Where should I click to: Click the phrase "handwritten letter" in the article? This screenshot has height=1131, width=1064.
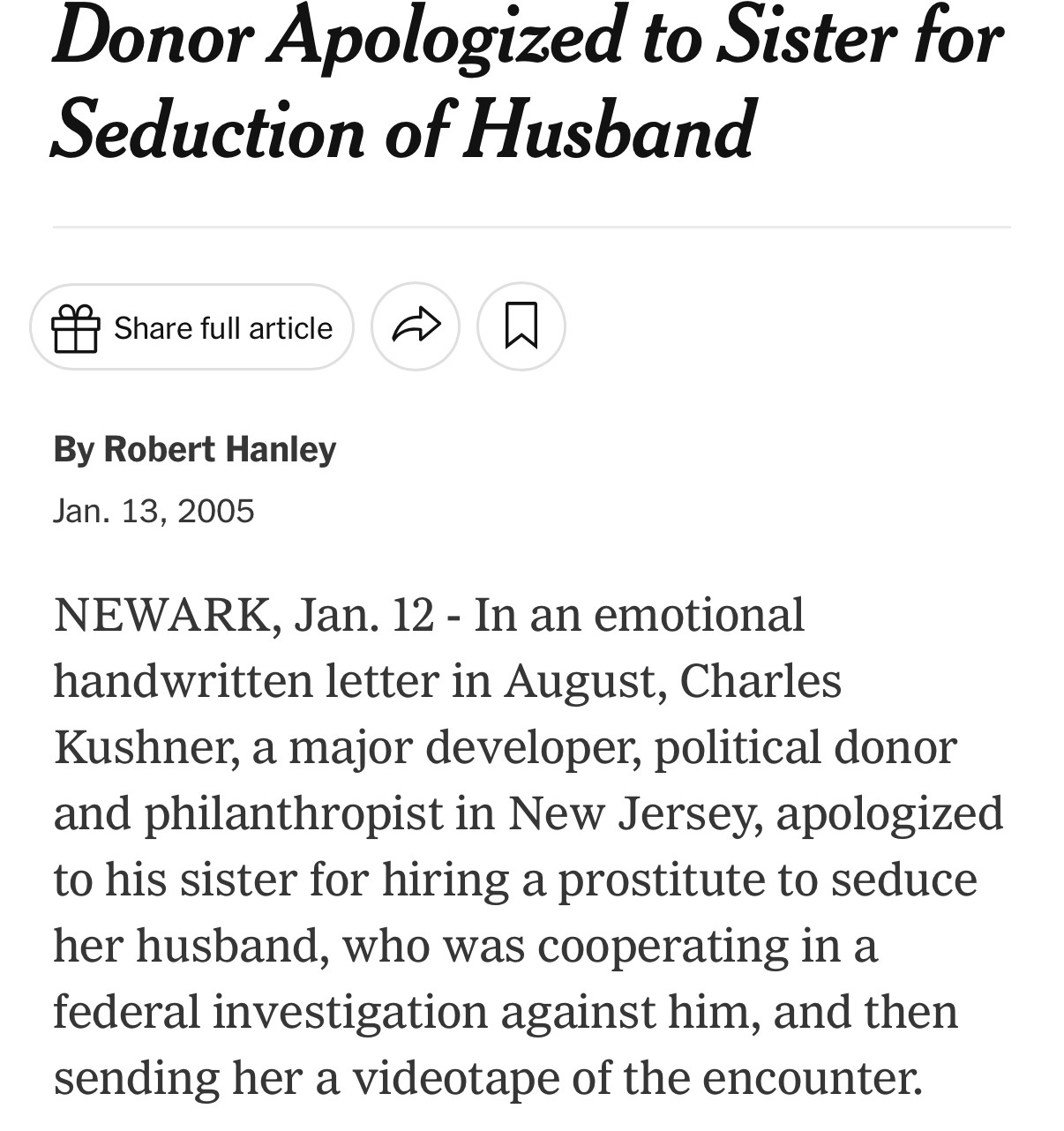tap(246, 681)
